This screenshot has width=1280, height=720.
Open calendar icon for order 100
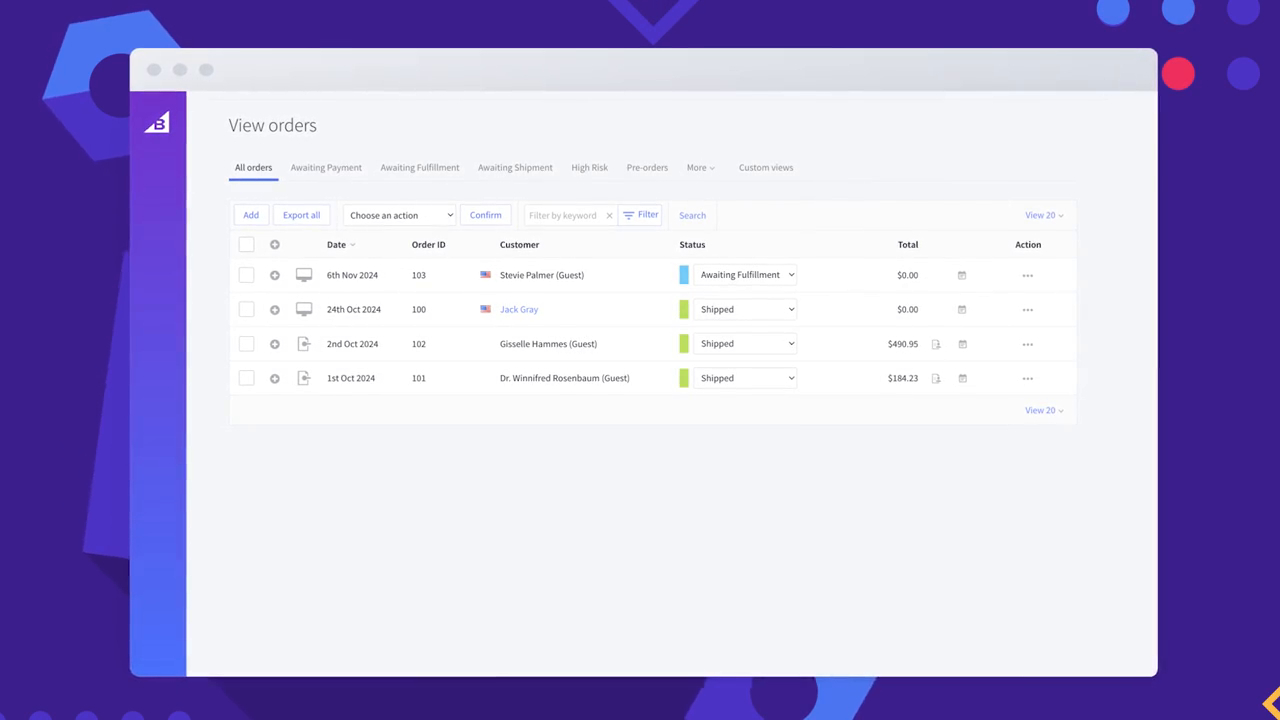coord(962,310)
